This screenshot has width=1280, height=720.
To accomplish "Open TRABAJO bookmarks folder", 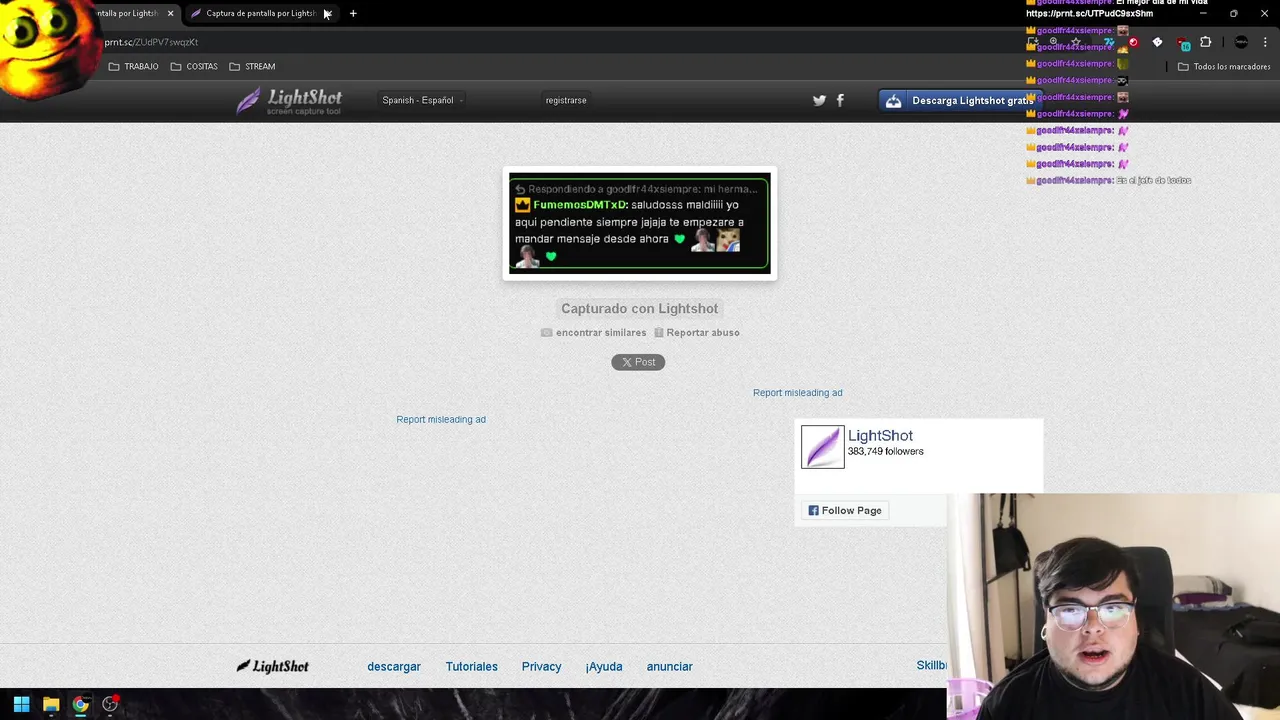I will click(x=134, y=66).
